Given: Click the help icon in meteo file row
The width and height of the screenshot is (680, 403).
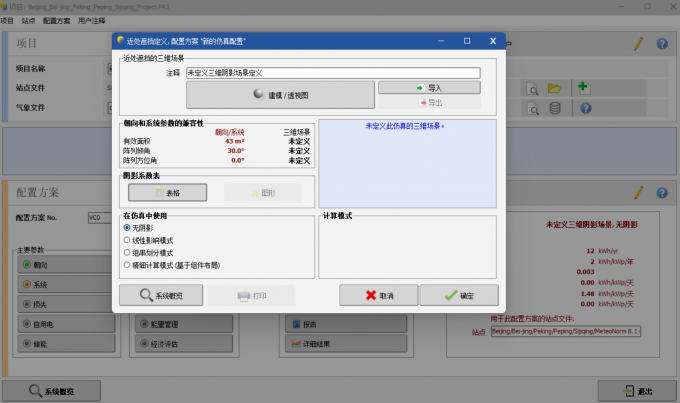Looking at the screenshot, I should 585,108.
